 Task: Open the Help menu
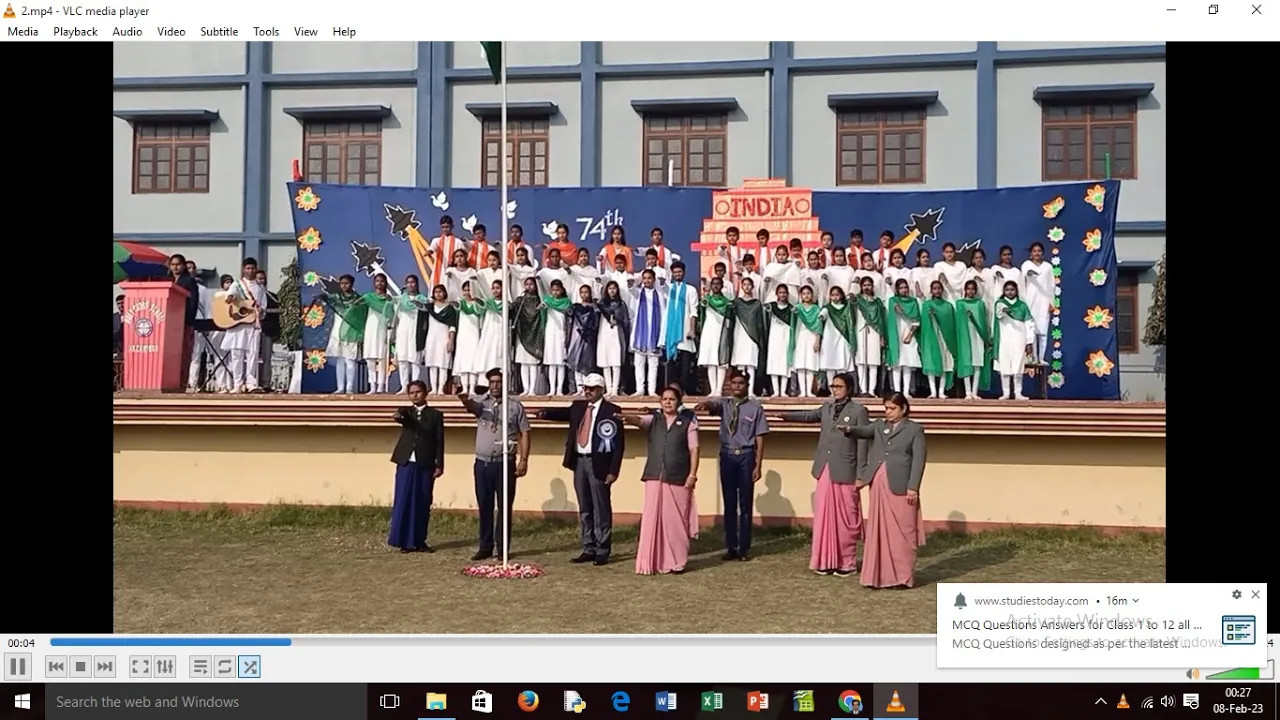[x=344, y=32]
